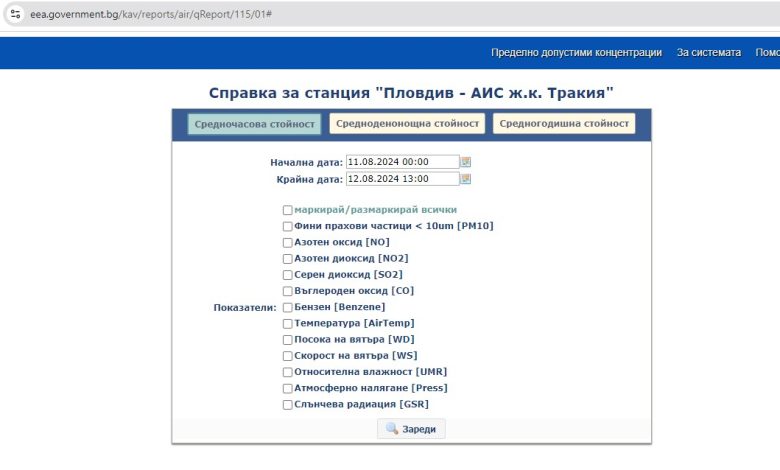The height and width of the screenshot is (470, 780).
Task: Check Температура [AirTemp] box
Action: [x=288, y=324]
